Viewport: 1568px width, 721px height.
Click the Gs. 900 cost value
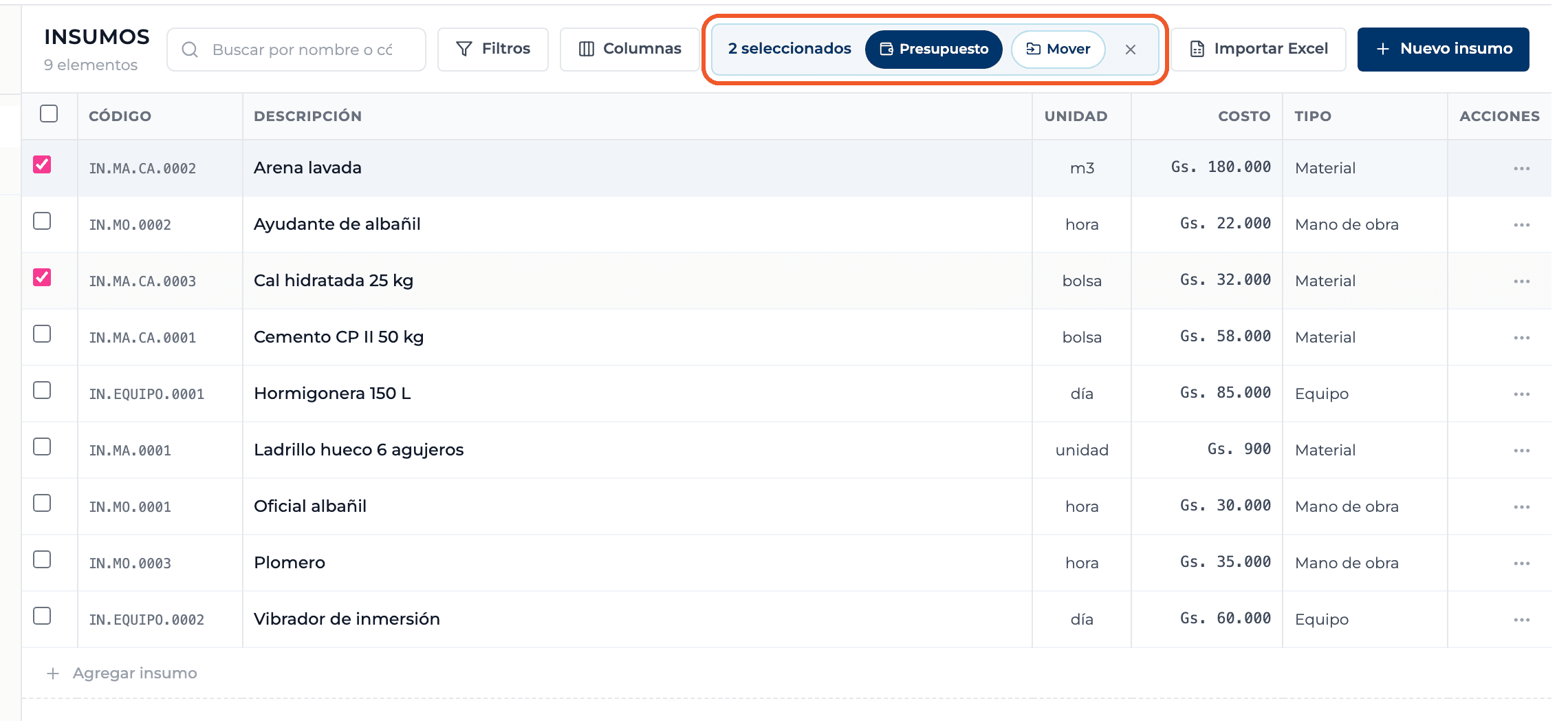1239,449
